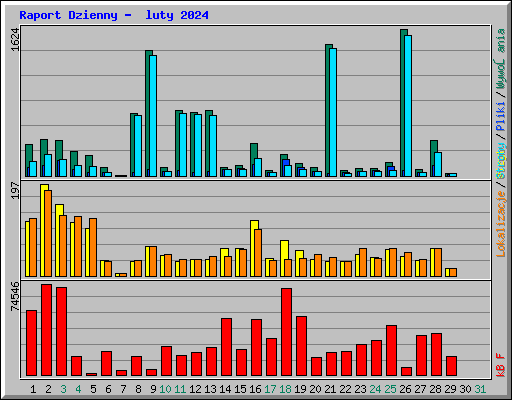Click the red kB bar for day 28
The height and width of the screenshot is (400, 512).
coord(436,355)
